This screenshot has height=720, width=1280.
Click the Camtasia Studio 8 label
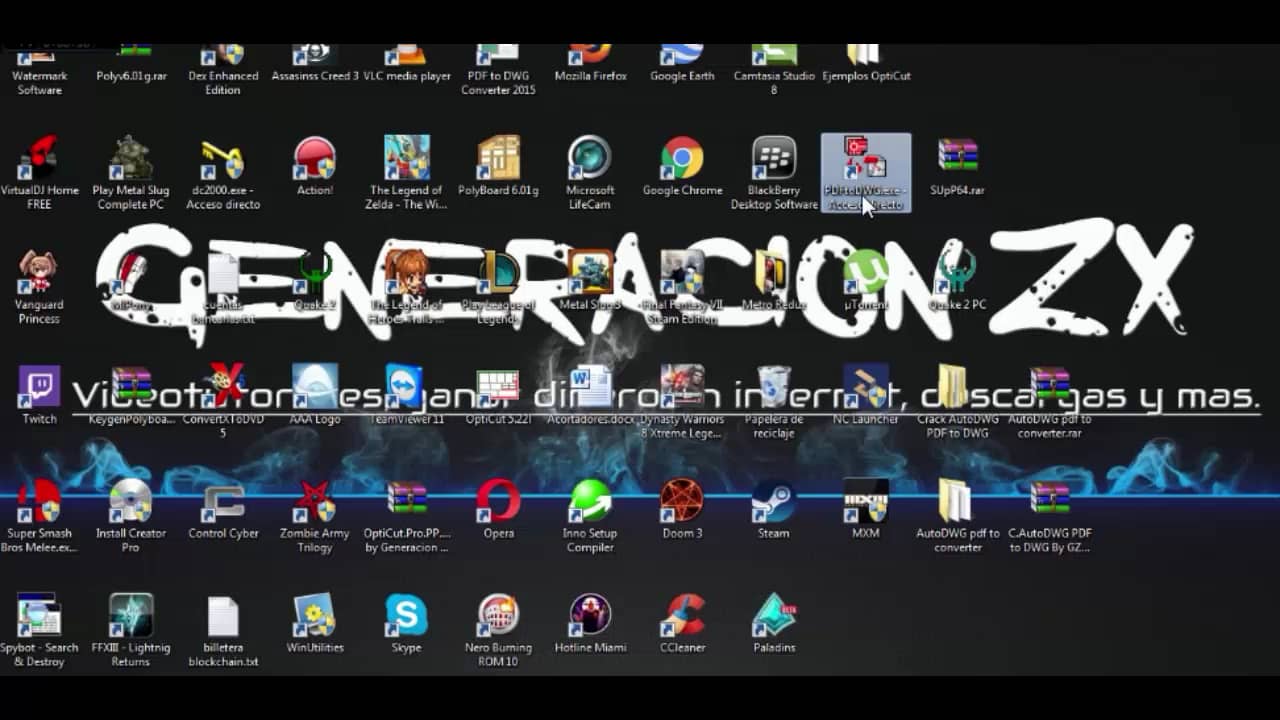click(774, 83)
